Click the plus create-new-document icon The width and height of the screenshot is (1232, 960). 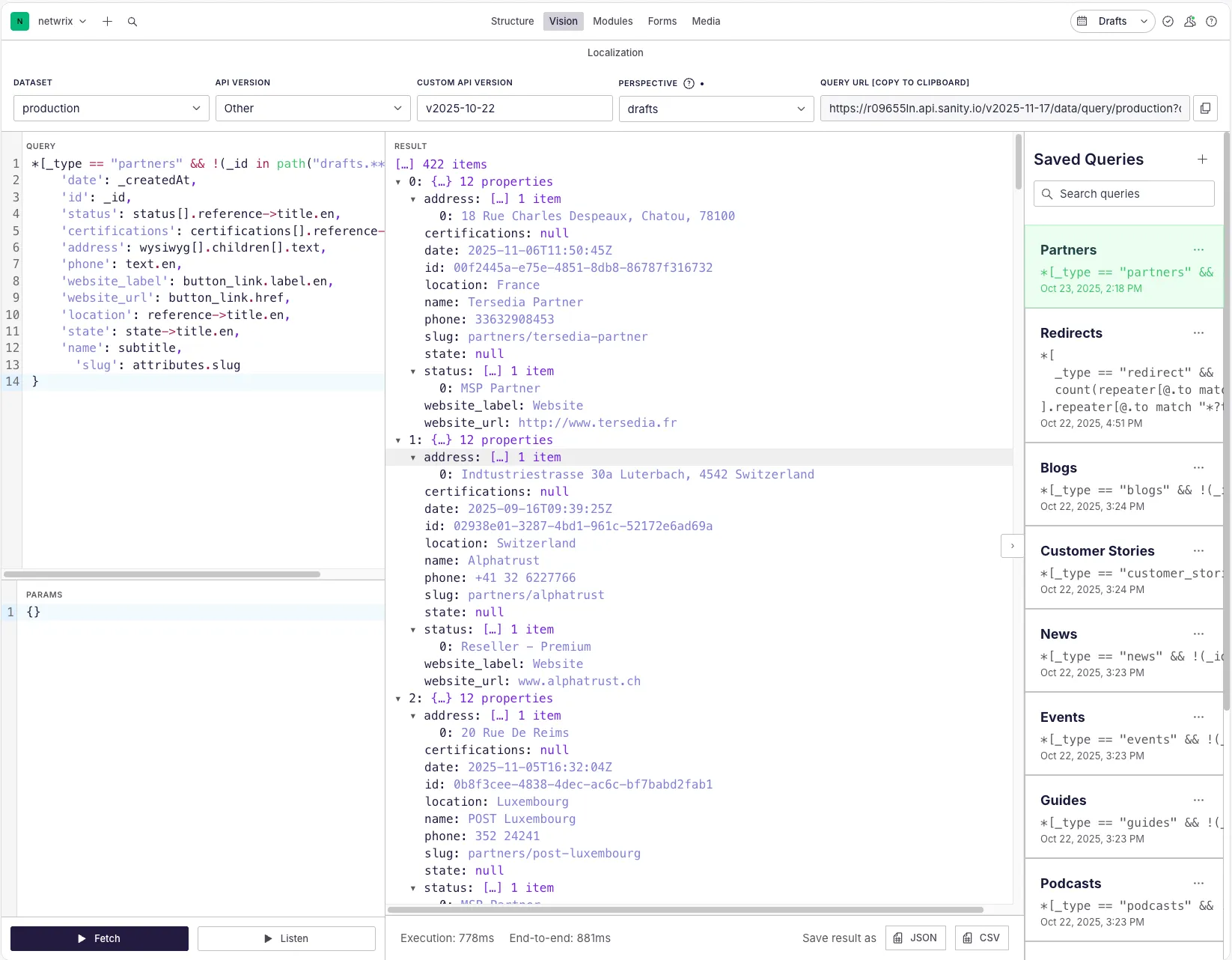[x=107, y=22]
